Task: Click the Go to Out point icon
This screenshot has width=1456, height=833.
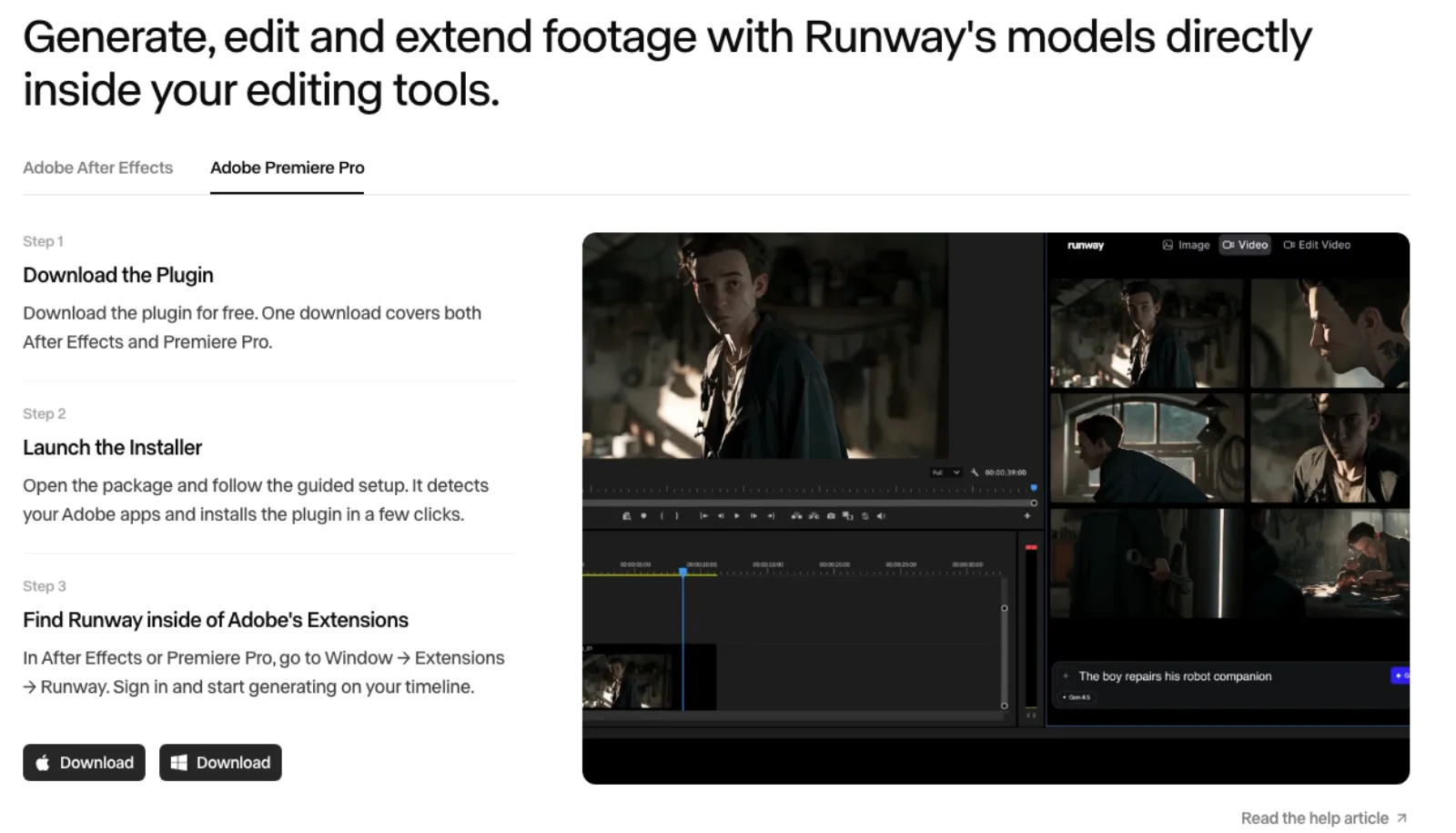Action: tap(771, 516)
